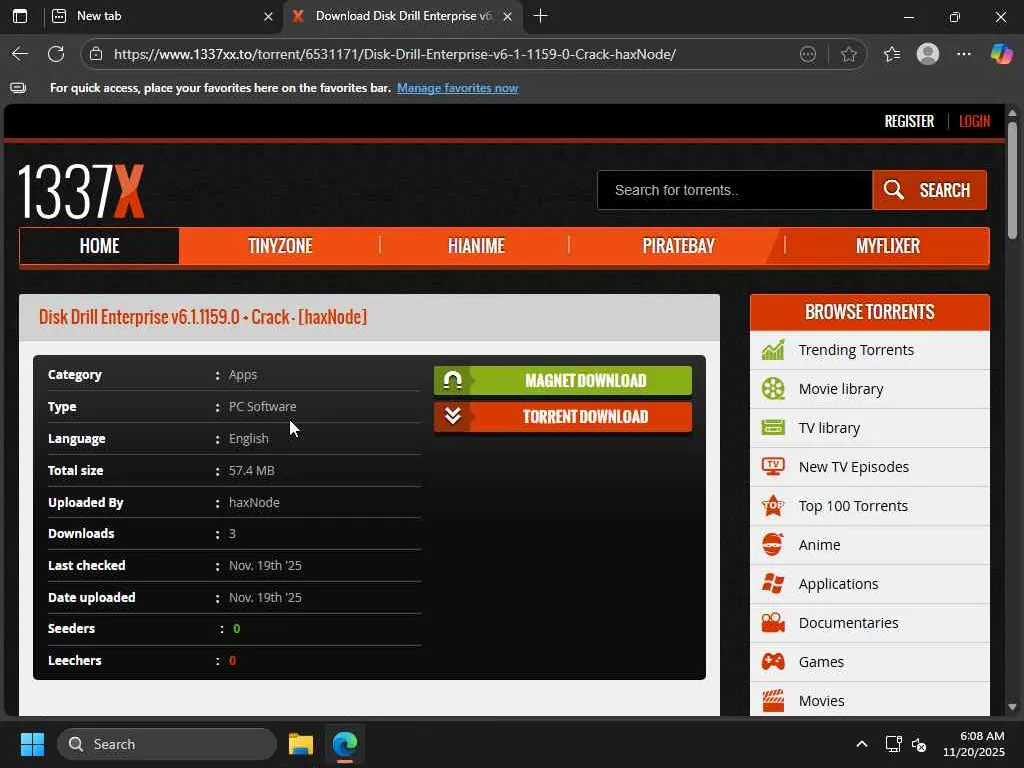The height and width of the screenshot is (768, 1024).
Task: Open the PIRATEBAY navigation item
Action: click(679, 246)
